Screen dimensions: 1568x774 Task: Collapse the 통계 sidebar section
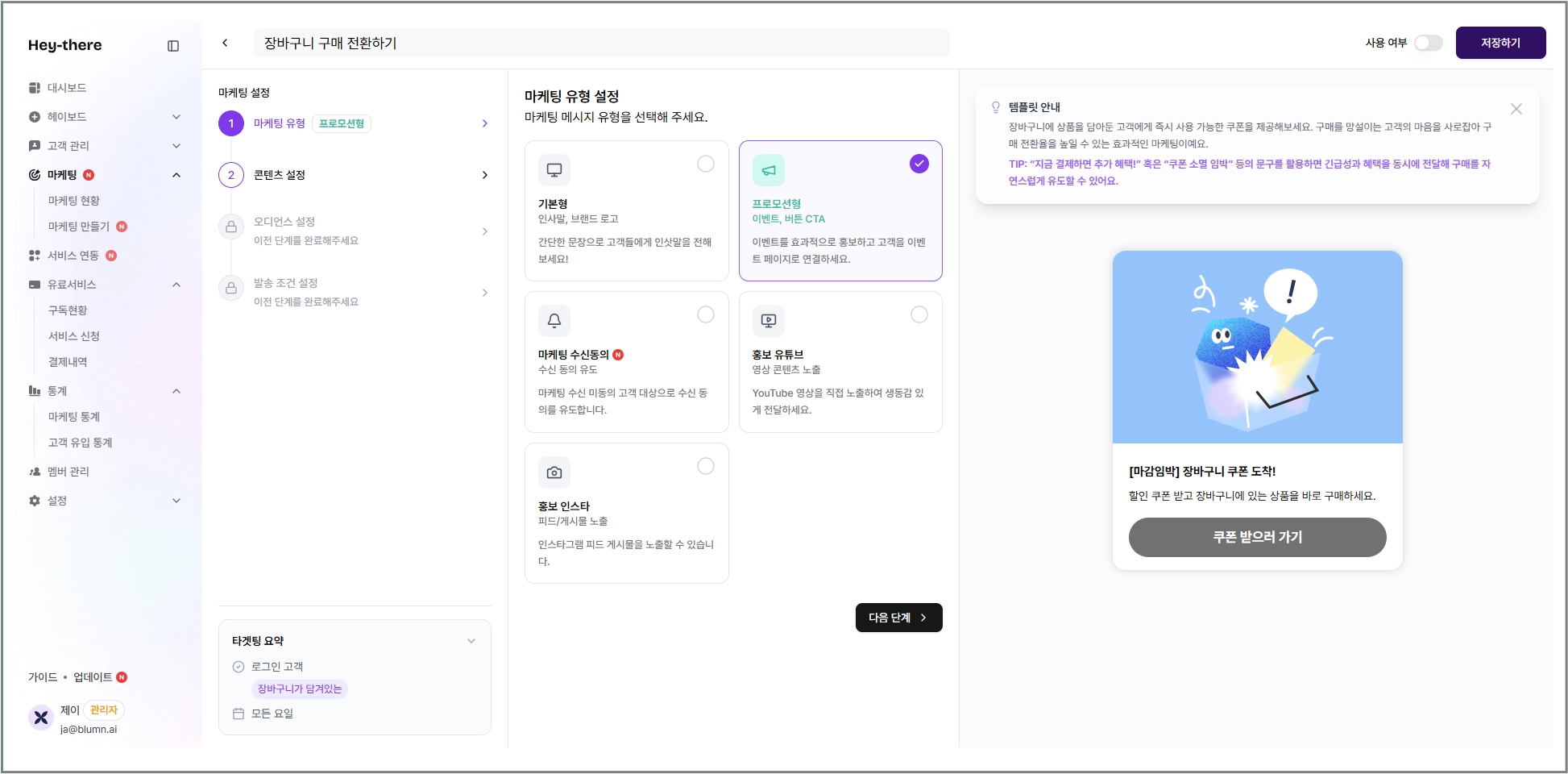point(176,391)
